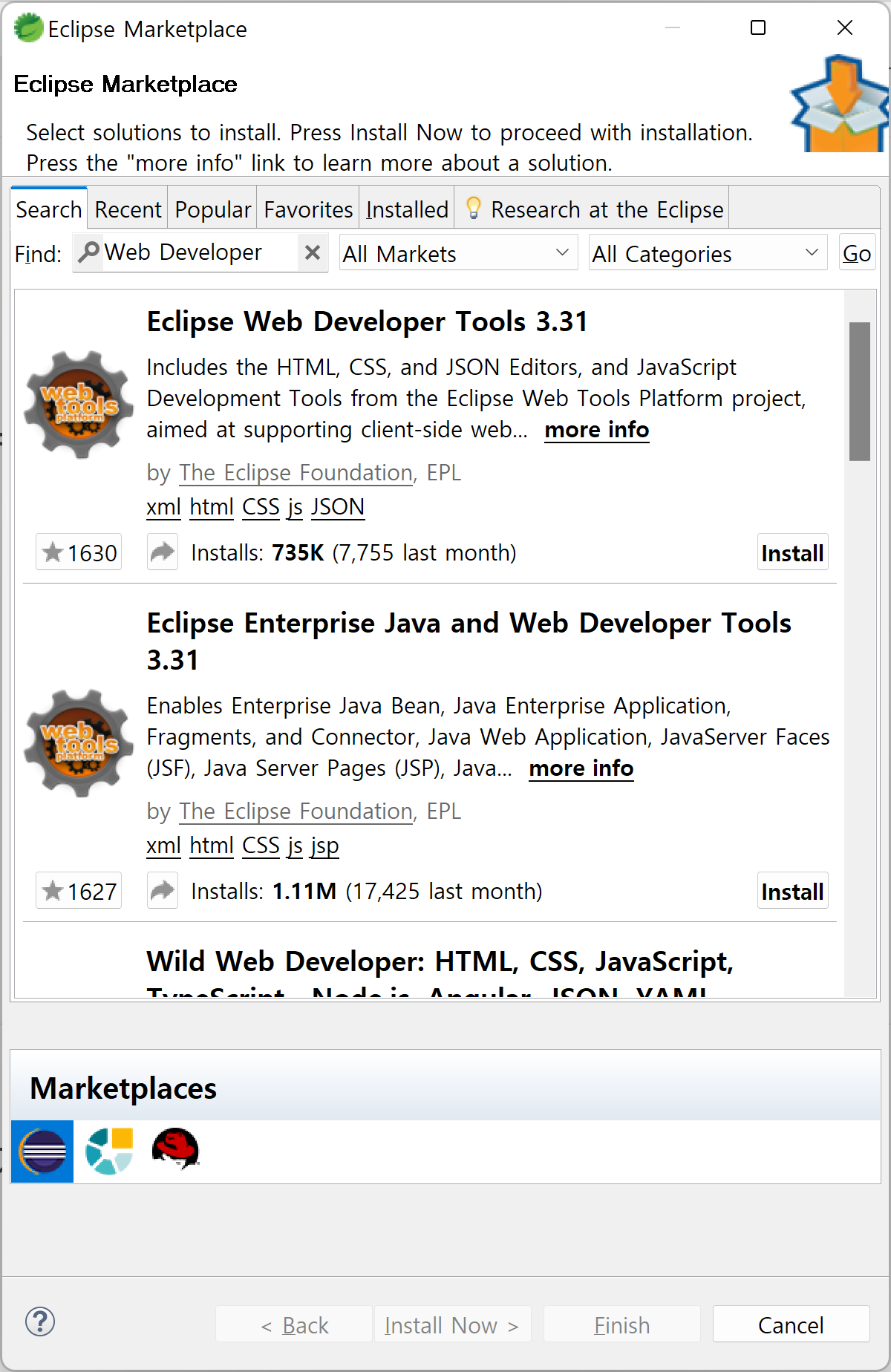Open the All Categories dropdown
This screenshot has width=891, height=1372.
click(x=708, y=253)
